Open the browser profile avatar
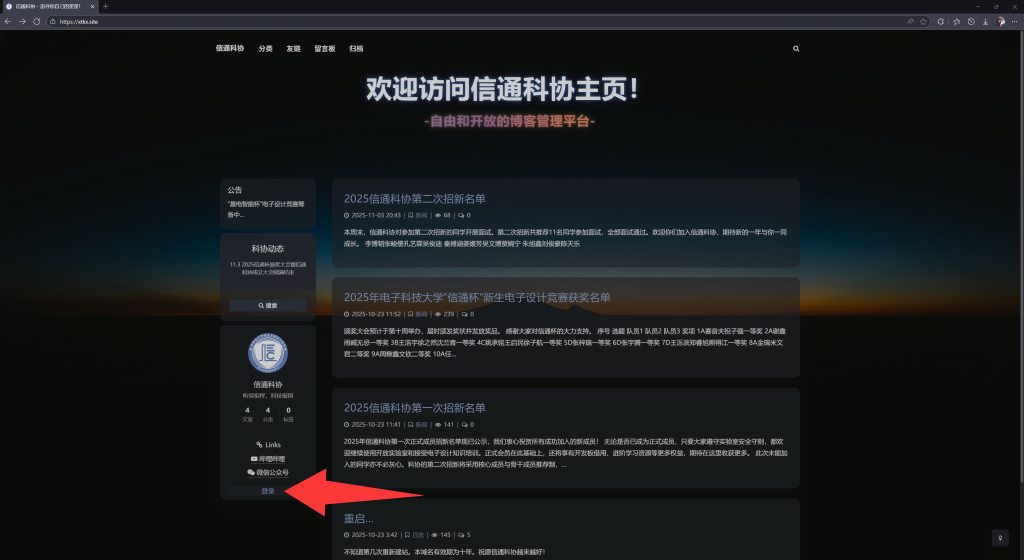 pyautogui.click(x=1001, y=21)
